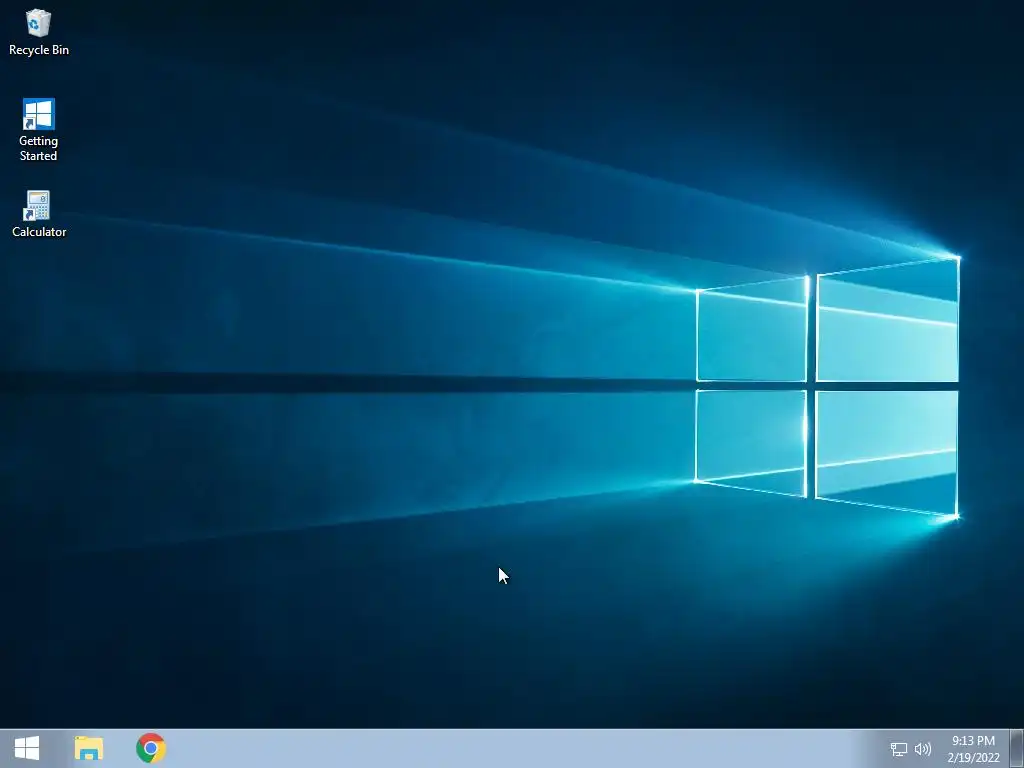Open the network status tray icon
Screen dimensions: 1024x768
(x=899, y=749)
